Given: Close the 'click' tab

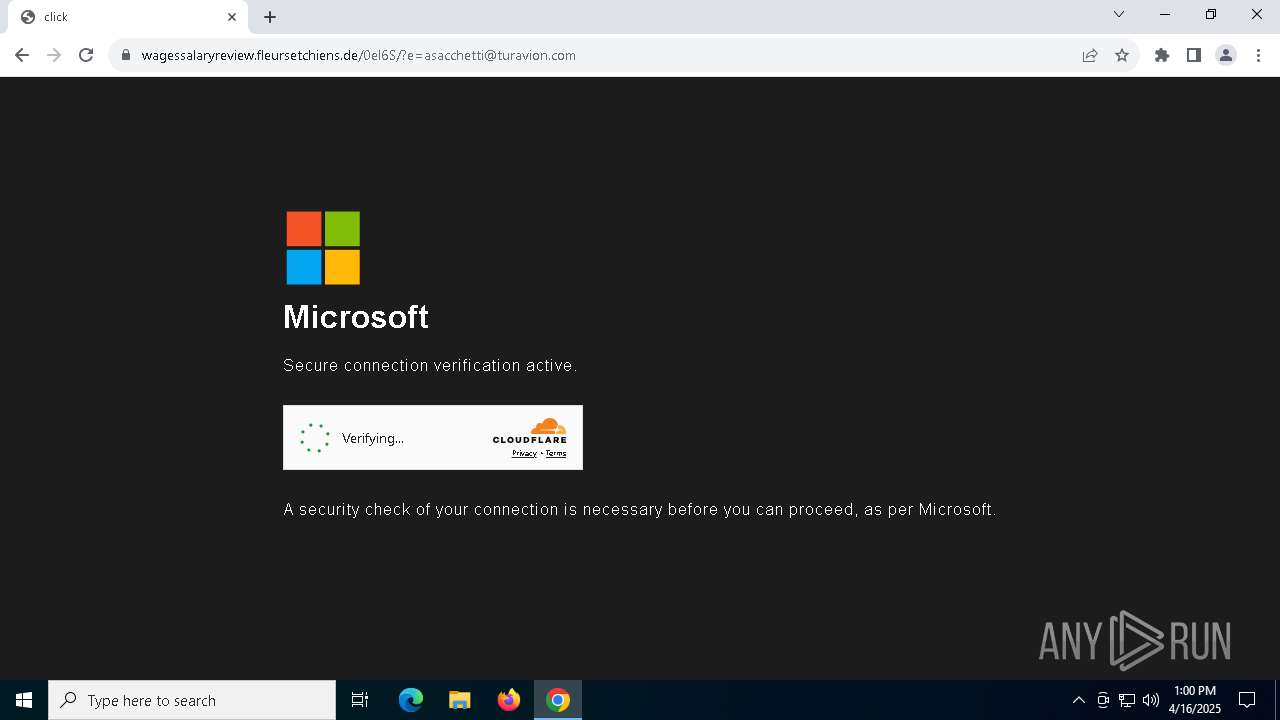Looking at the screenshot, I should (232, 17).
